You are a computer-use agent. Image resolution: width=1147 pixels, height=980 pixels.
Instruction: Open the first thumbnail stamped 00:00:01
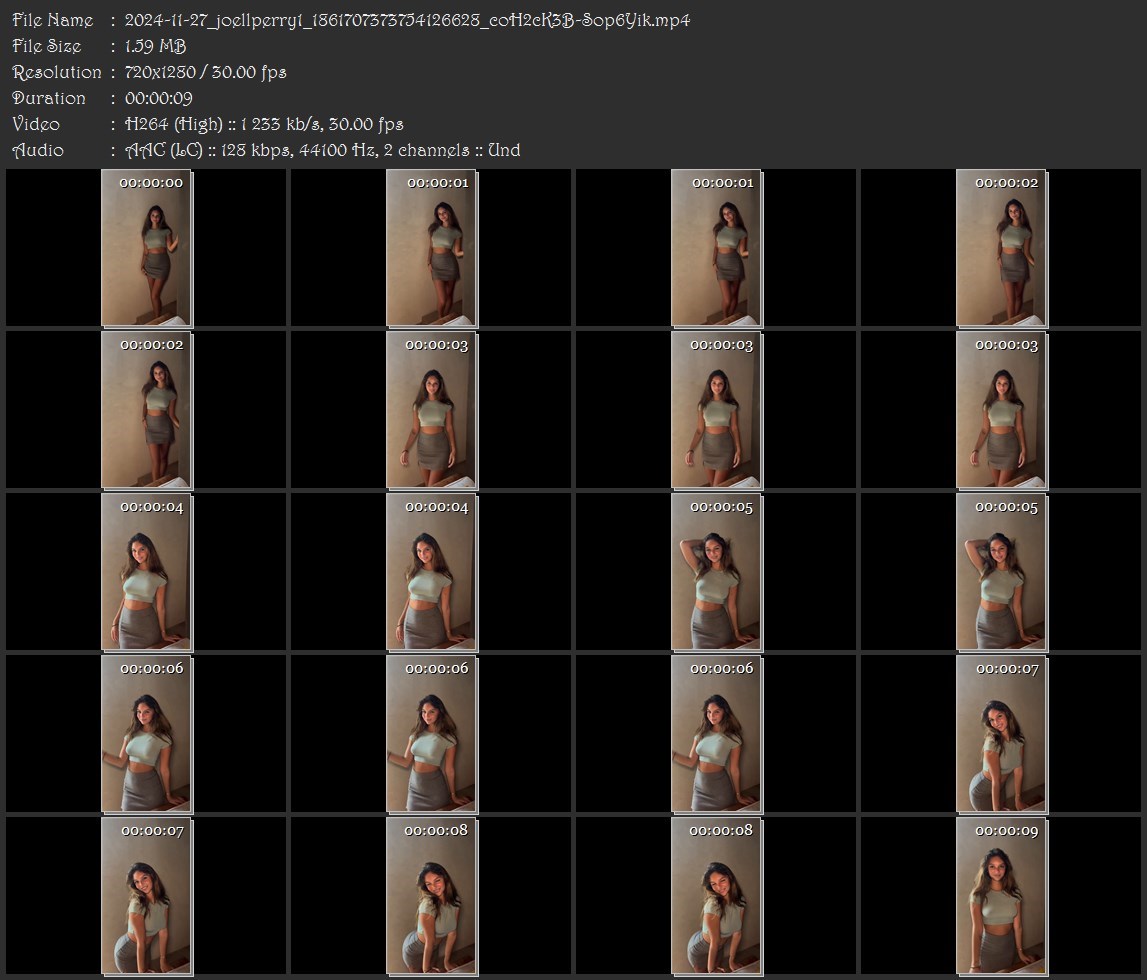432,248
